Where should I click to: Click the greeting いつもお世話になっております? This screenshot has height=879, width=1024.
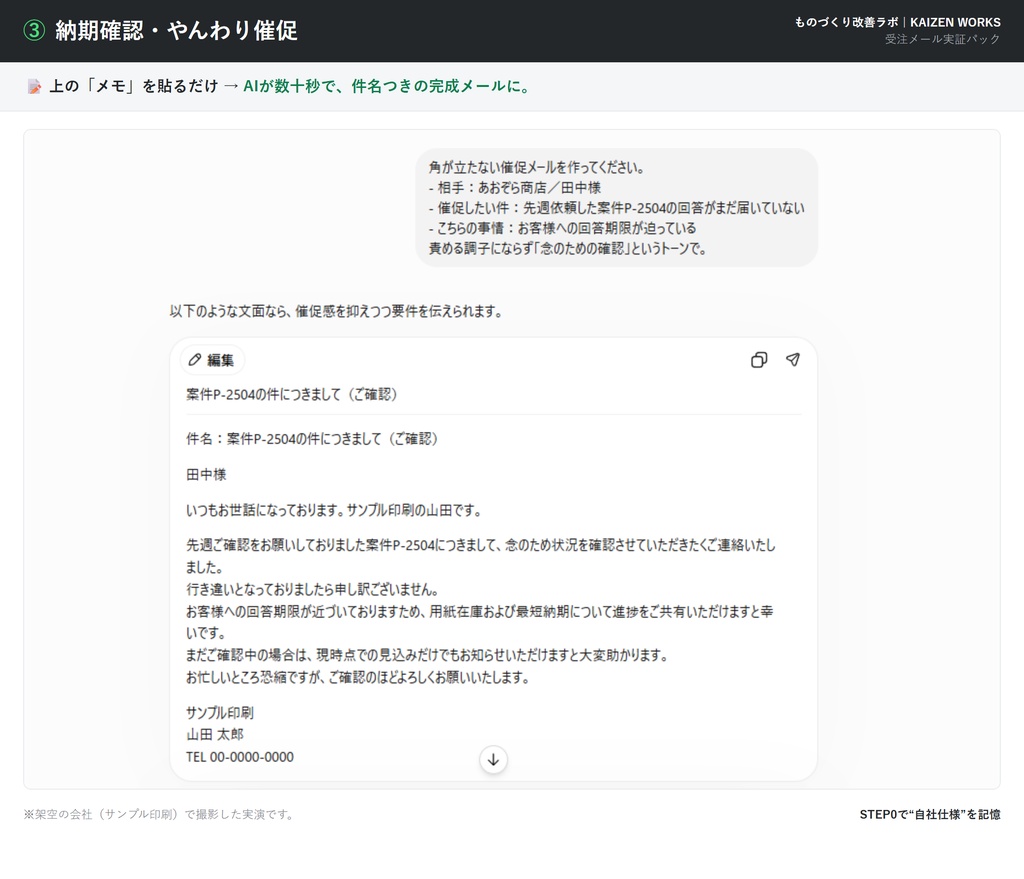[x=334, y=510]
